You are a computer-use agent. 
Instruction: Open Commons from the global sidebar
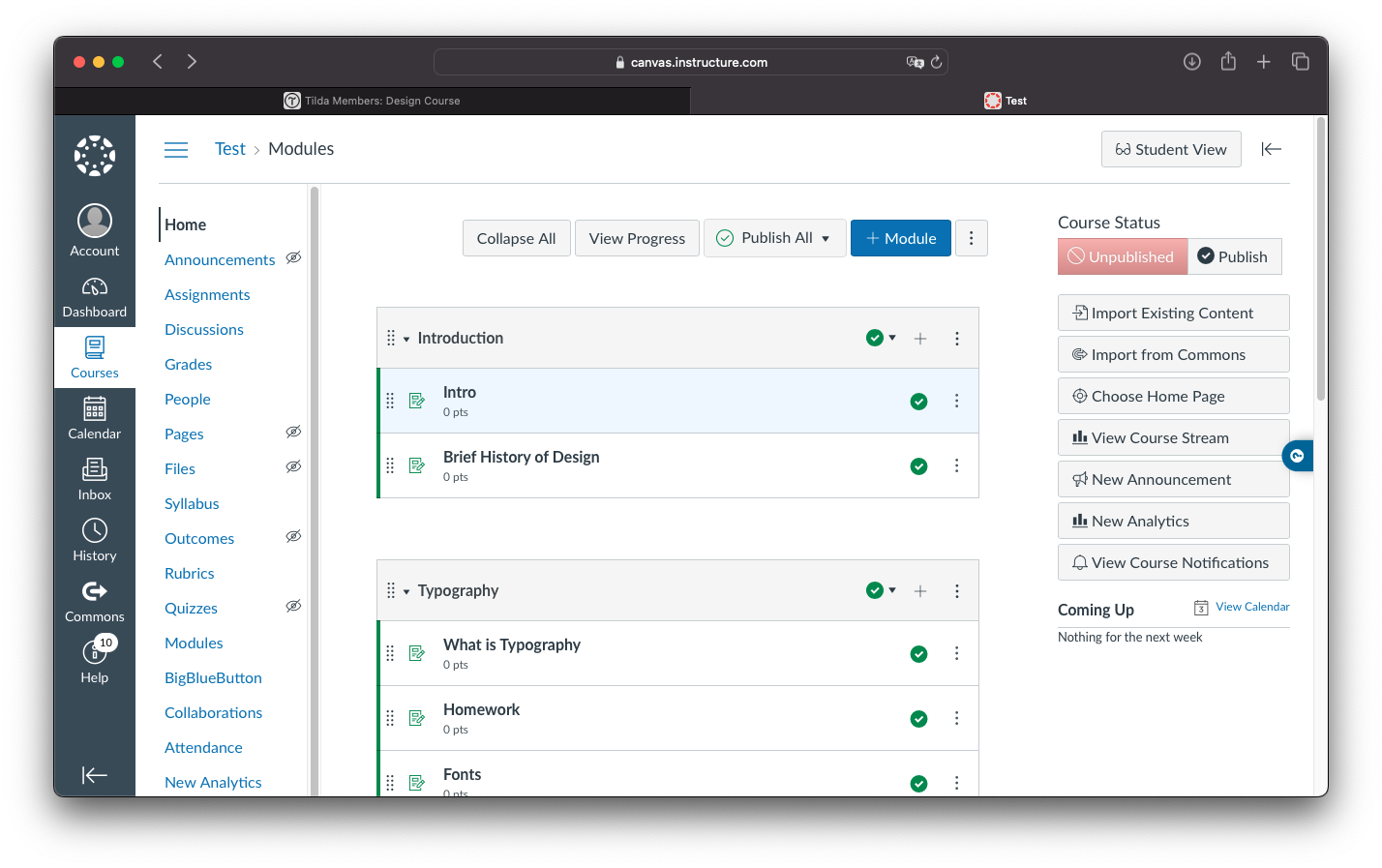point(95,601)
